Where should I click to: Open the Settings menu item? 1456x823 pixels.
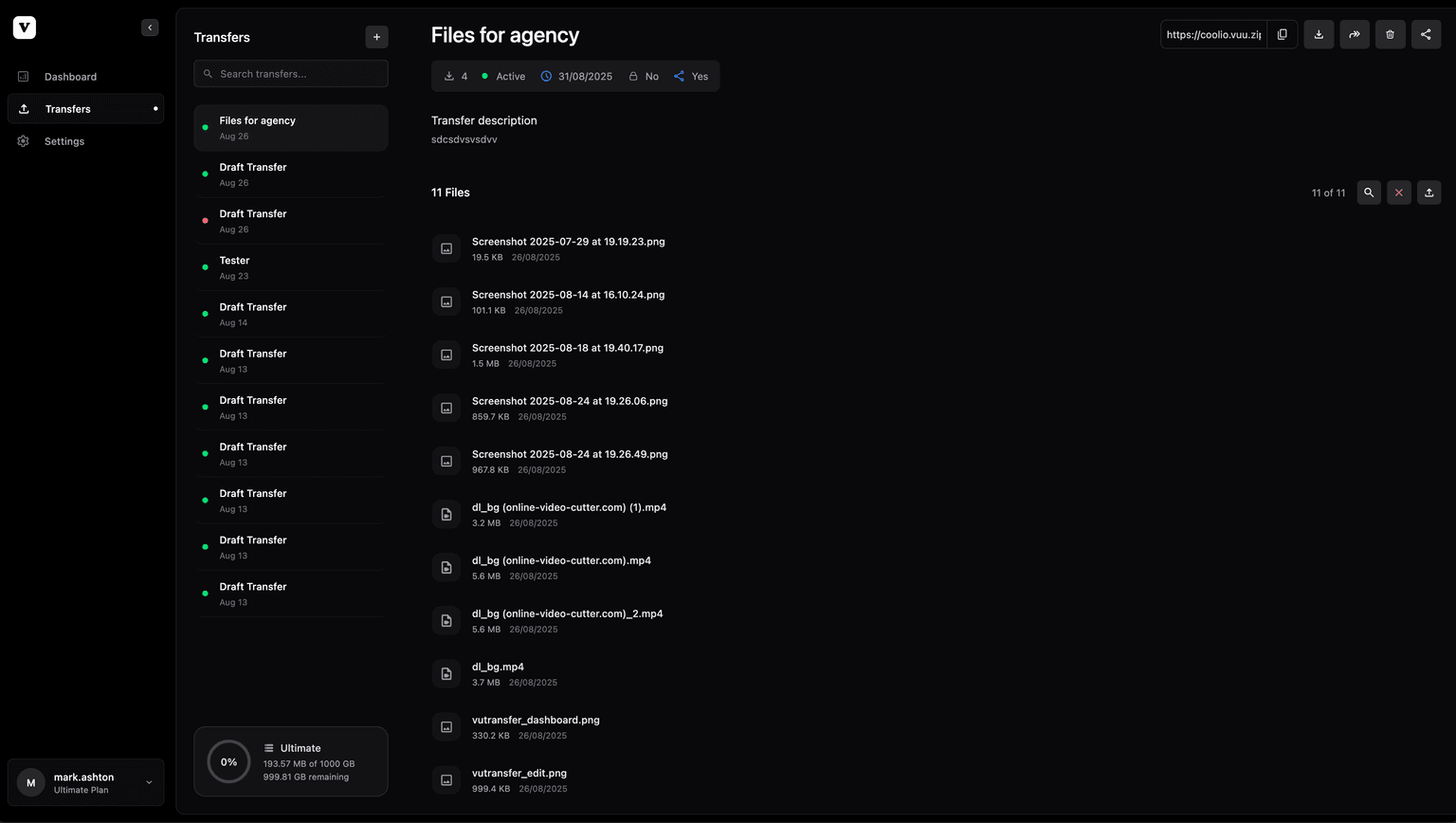pos(64,141)
